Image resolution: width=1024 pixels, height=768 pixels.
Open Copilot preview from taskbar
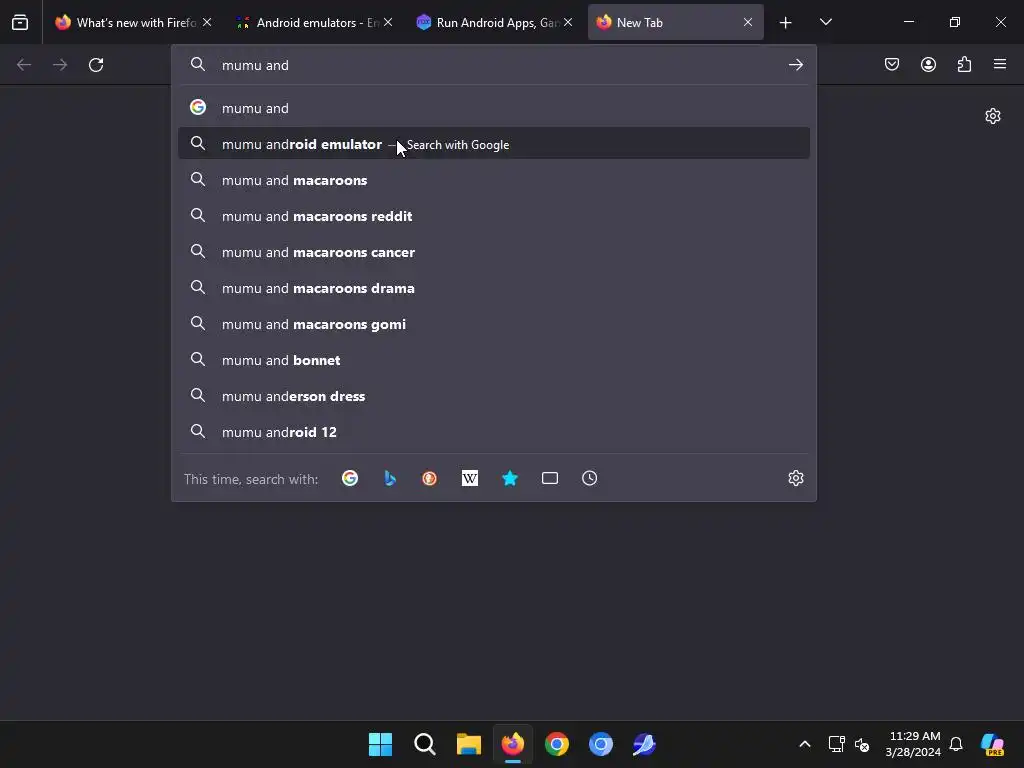pyautogui.click(x=993, y=744)
